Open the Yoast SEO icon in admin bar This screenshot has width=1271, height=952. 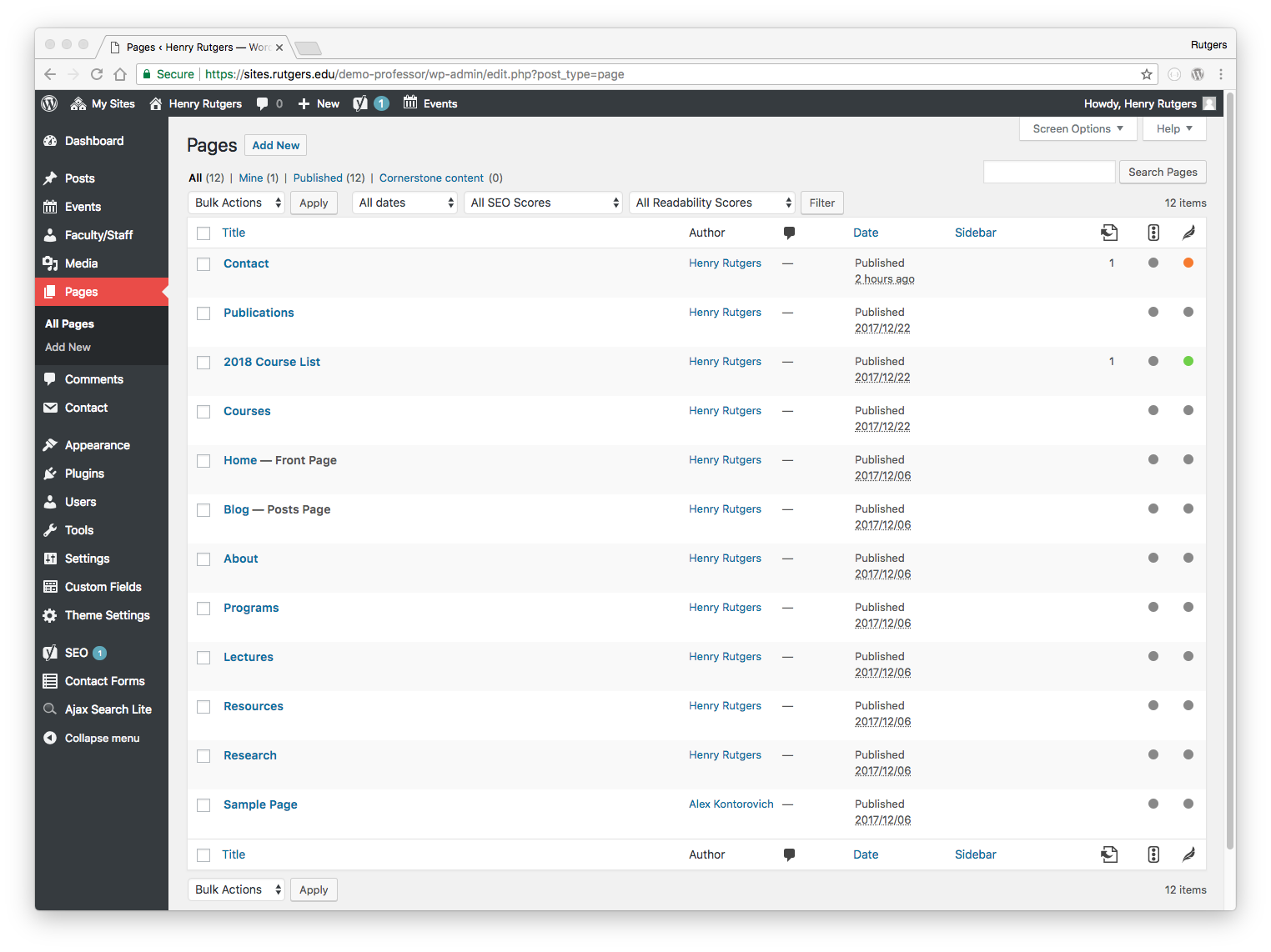click(360, 103)
